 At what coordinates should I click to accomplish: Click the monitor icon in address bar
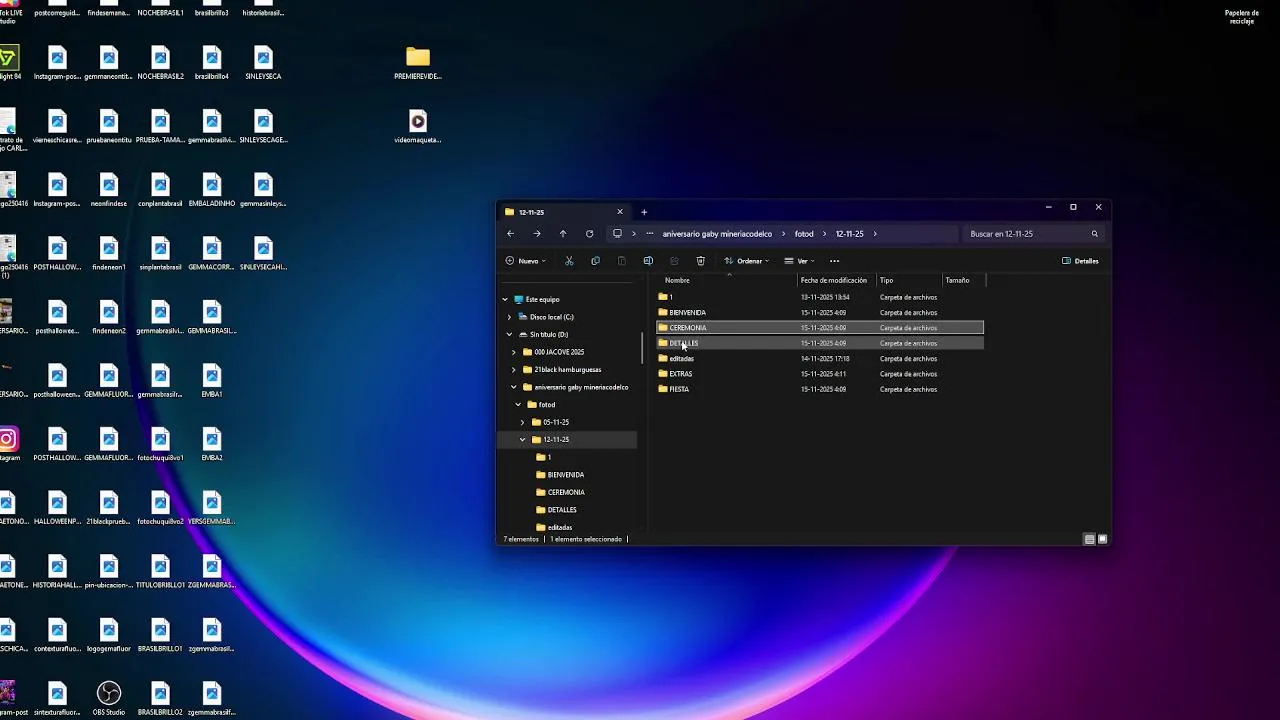coord(617,234)
